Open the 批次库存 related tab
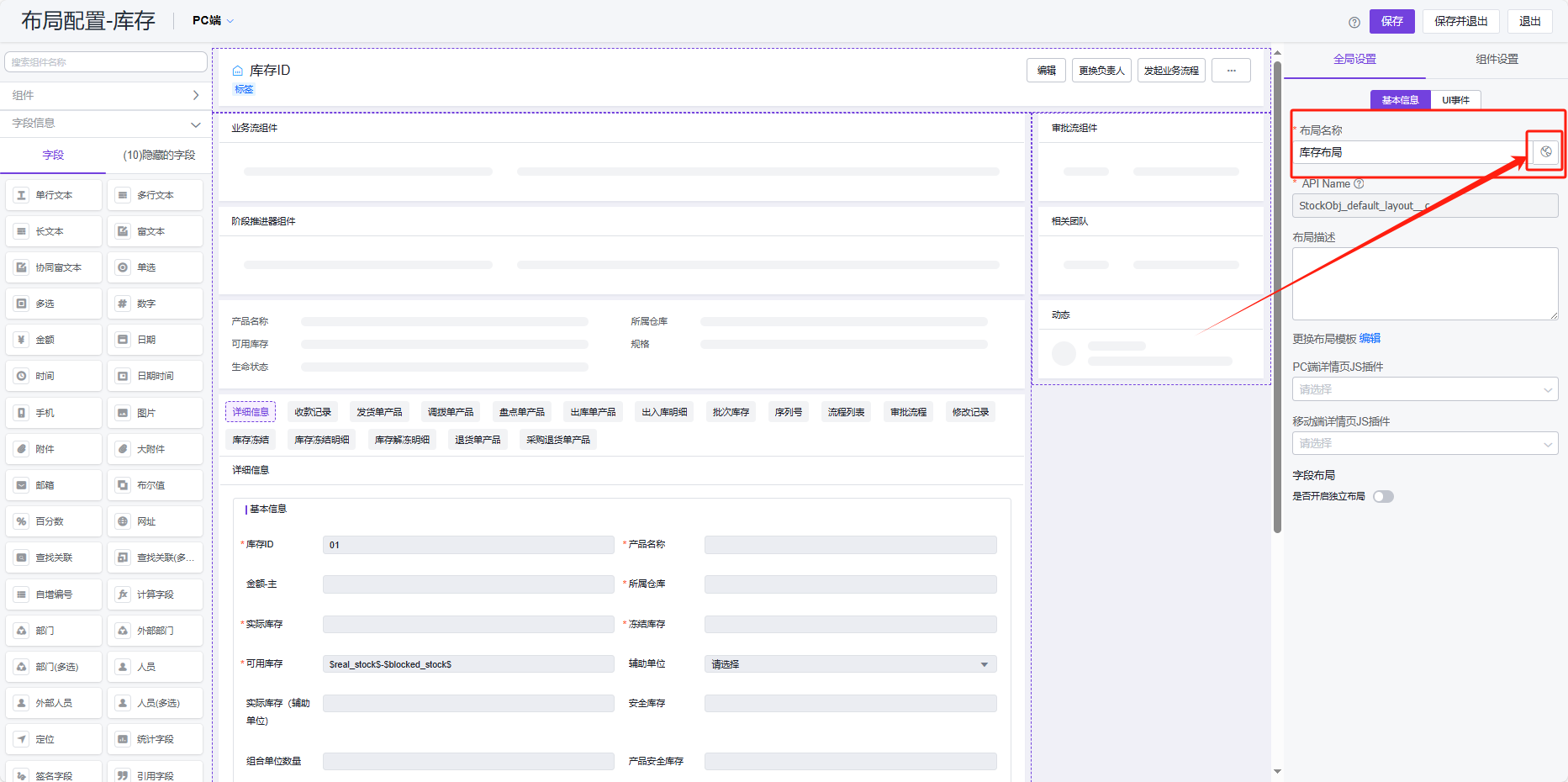Image resolution: width=1568 pixels, height=782 pixels. pos(731,412)
